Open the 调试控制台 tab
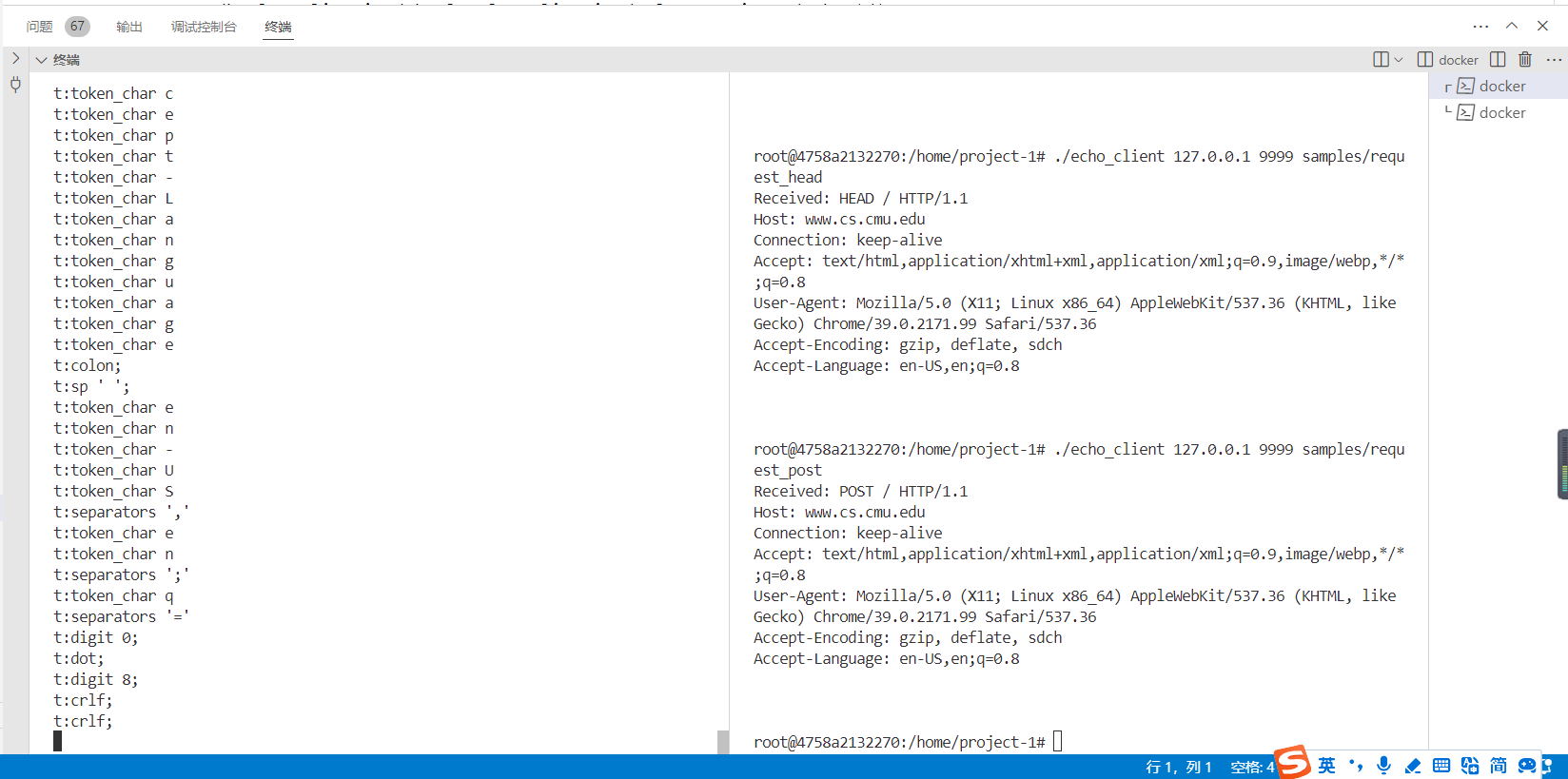 pyautogui.click(x=204, y=27)
